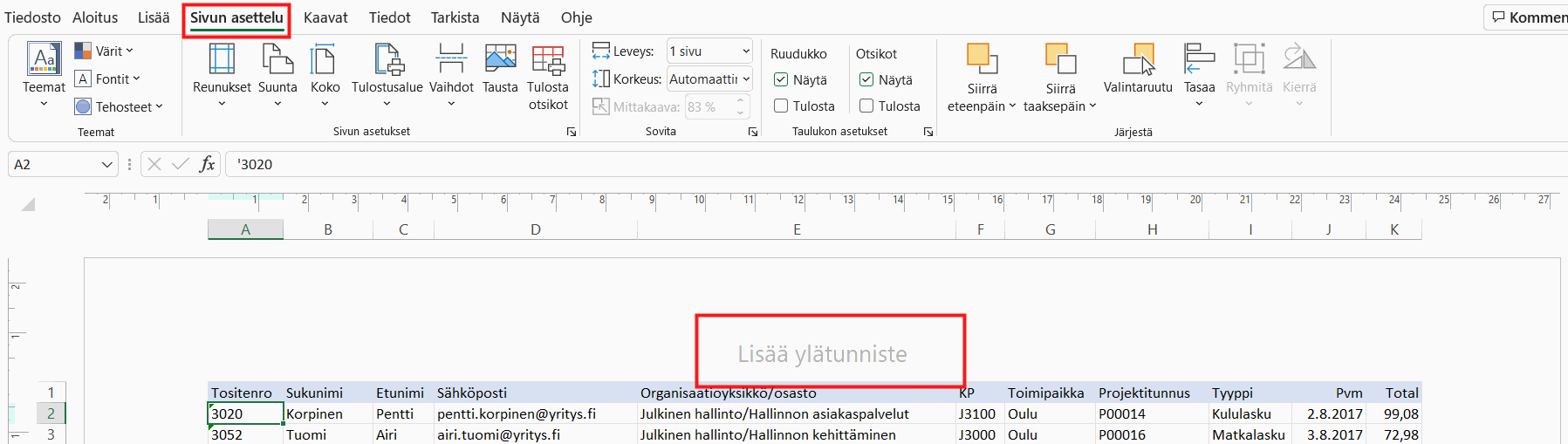Click the cell containing Korpinen
1568x444 pixels.
328,413
